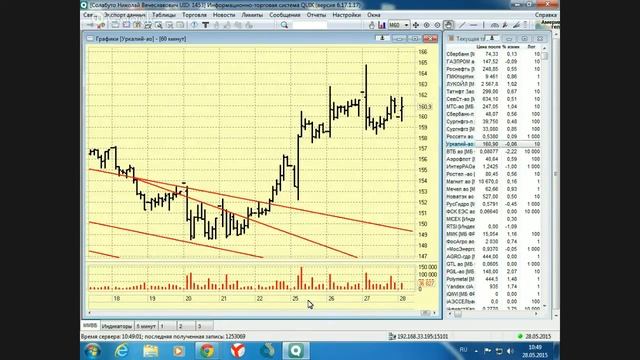
Task: Open the Окна menu
Action: pos(373,15)
